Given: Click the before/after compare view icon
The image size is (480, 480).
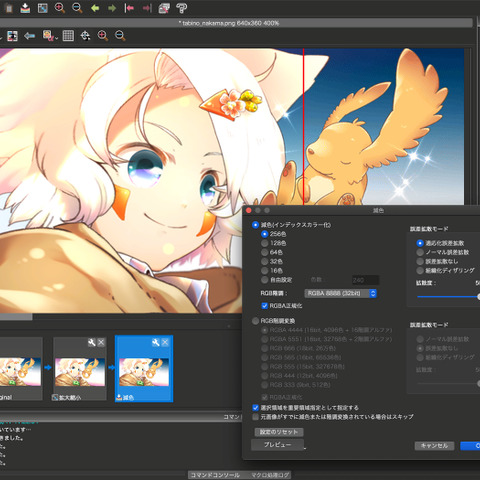Looking at the screenshot, I should (x=12, y=36).
